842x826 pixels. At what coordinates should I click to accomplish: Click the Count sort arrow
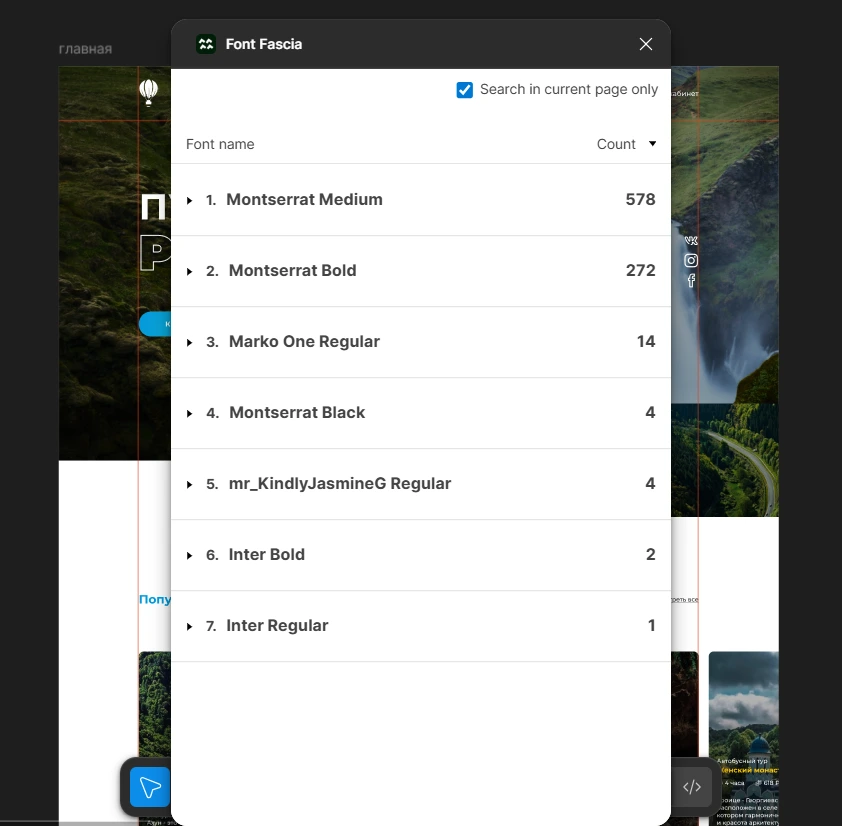pyautogui.click(x=652, y=143)
